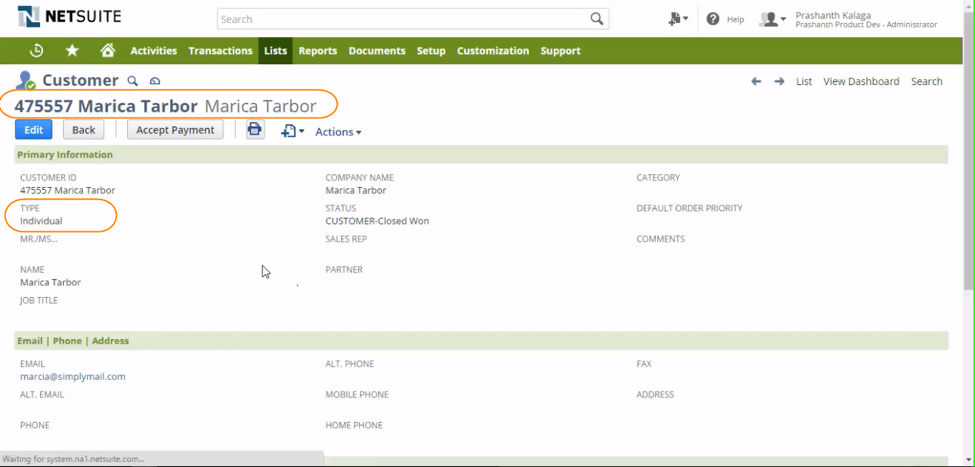Open the Lists menu

click(275, 51)
